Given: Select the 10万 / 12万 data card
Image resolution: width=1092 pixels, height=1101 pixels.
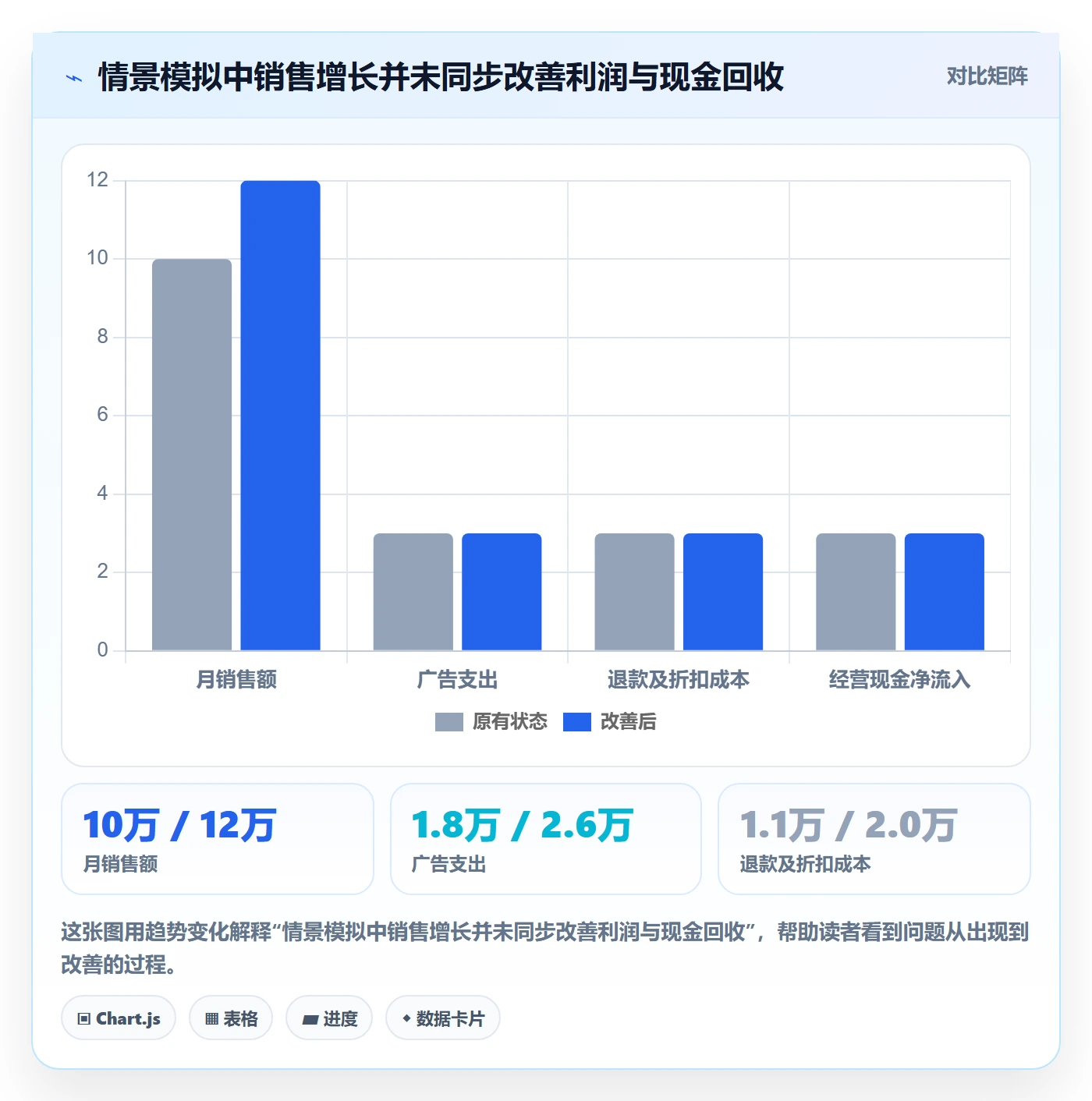Looking at the screenshot, I should [x=218, y=839].
